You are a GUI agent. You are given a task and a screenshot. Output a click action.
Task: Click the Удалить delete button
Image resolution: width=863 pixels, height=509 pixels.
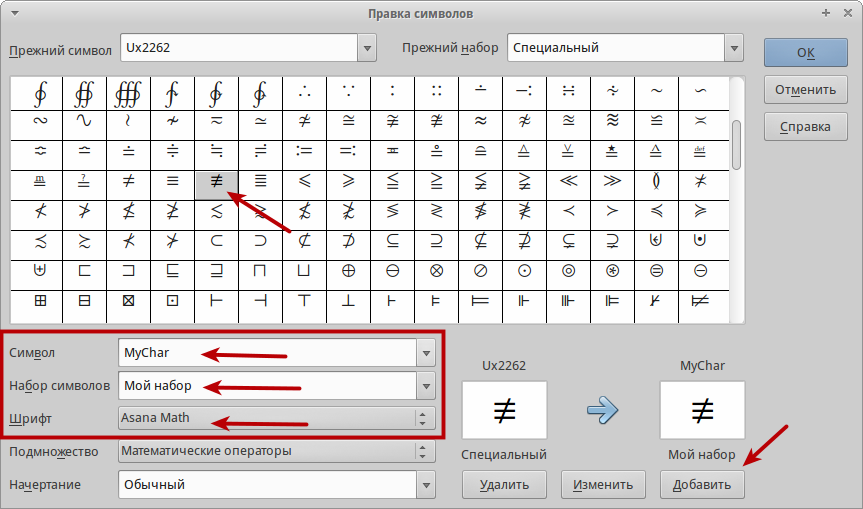click(x=504, y=485)
